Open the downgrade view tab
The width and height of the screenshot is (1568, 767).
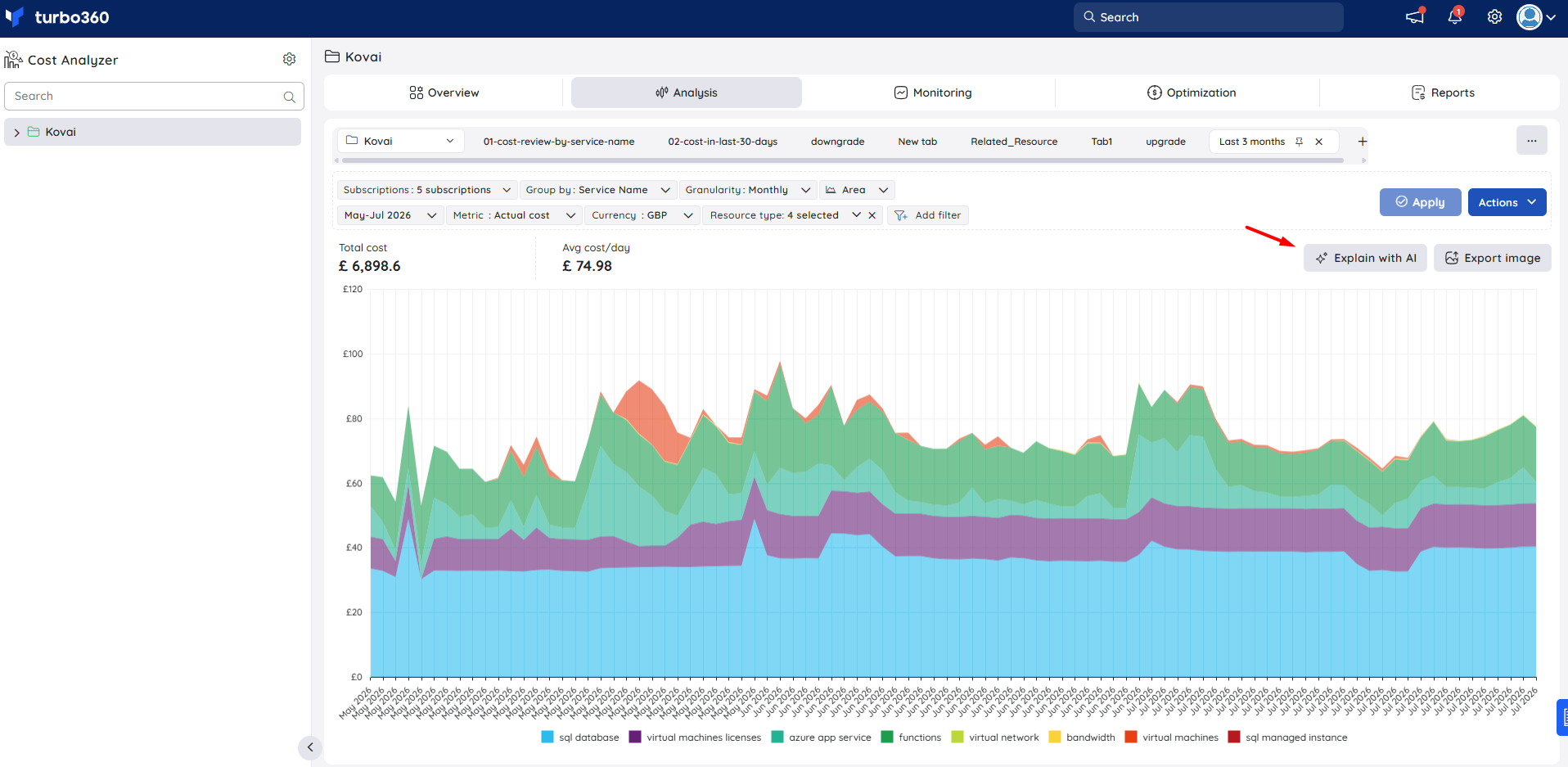(x=838, y=142)
